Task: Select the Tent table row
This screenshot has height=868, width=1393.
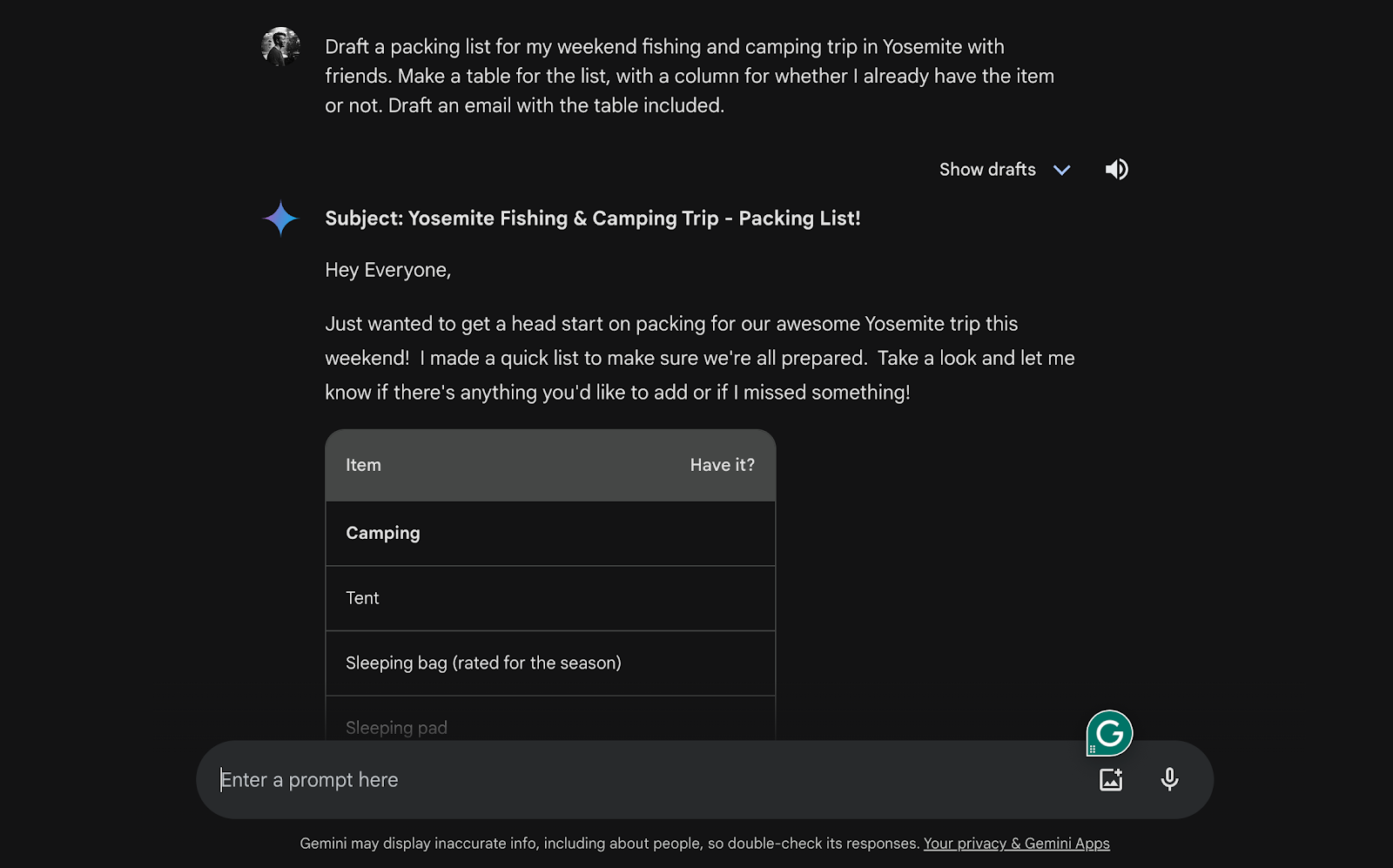Action: 550,598
